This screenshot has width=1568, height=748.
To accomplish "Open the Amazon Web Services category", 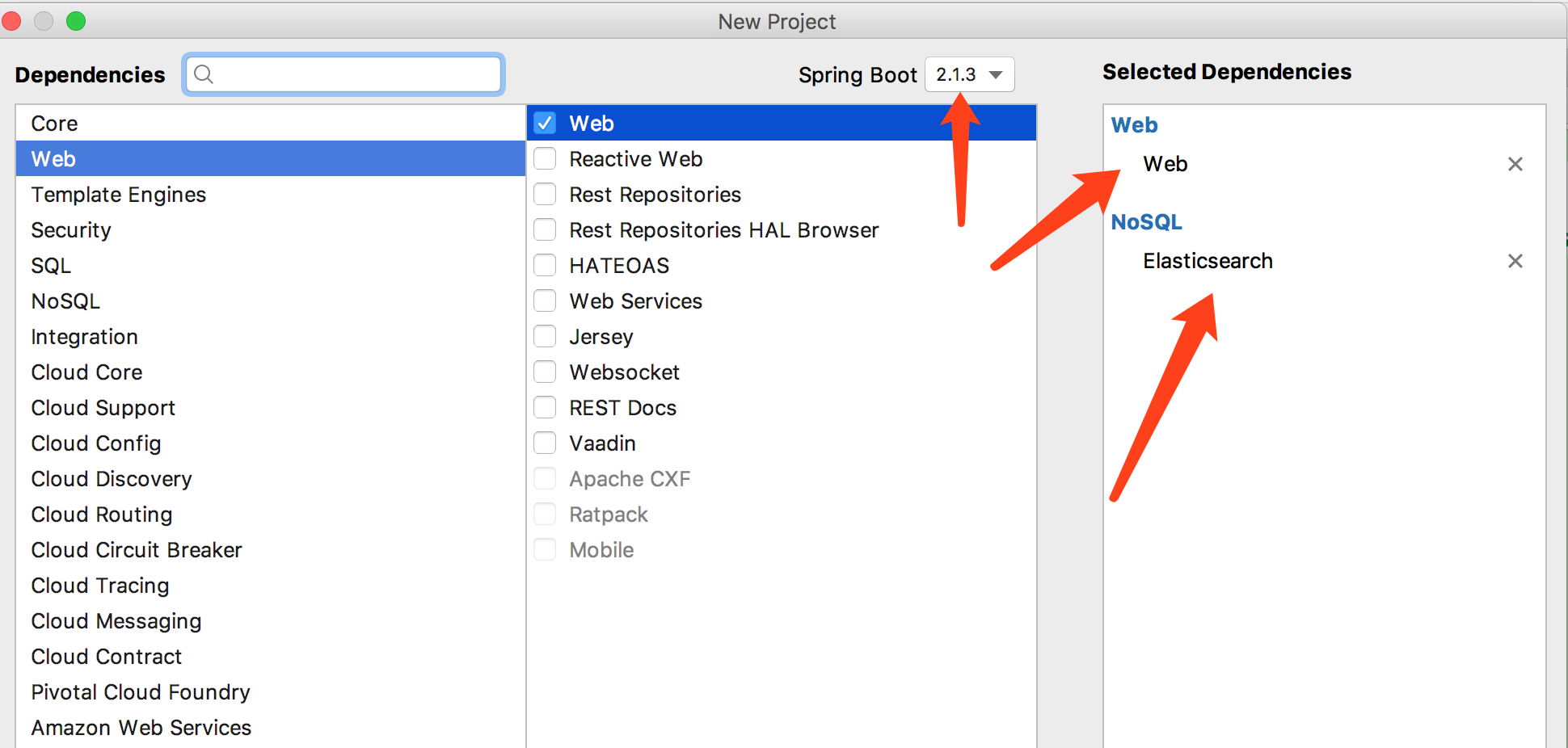I will tap(271, 727).
